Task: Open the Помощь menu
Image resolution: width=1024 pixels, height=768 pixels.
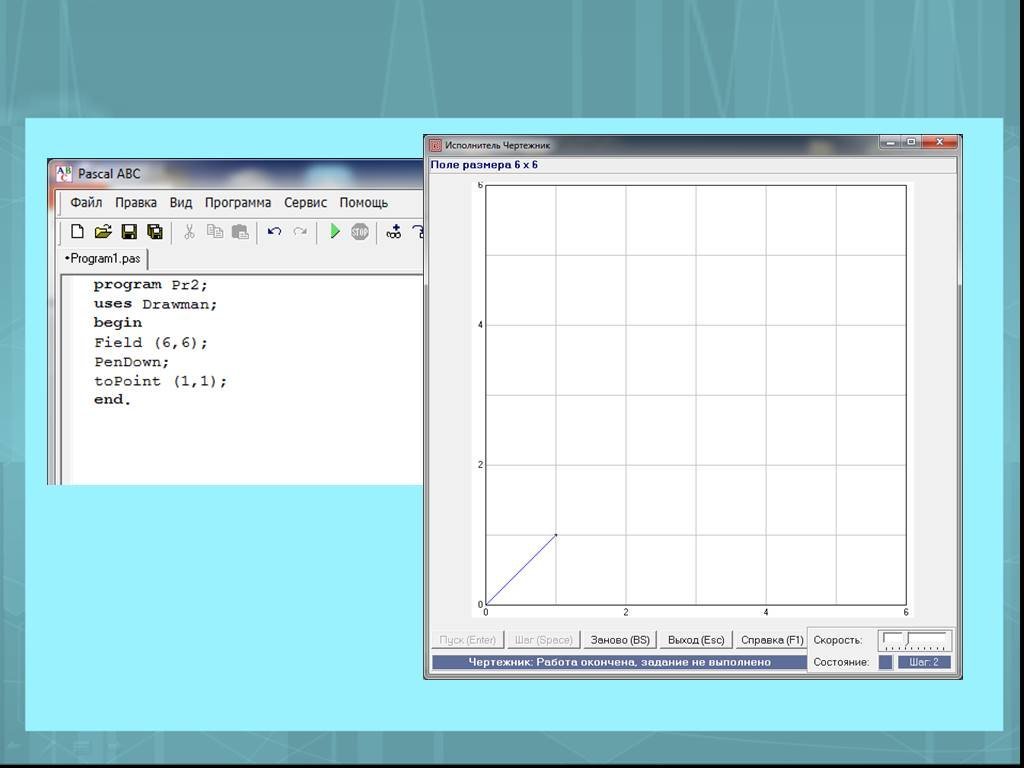Action: point(363,202)
